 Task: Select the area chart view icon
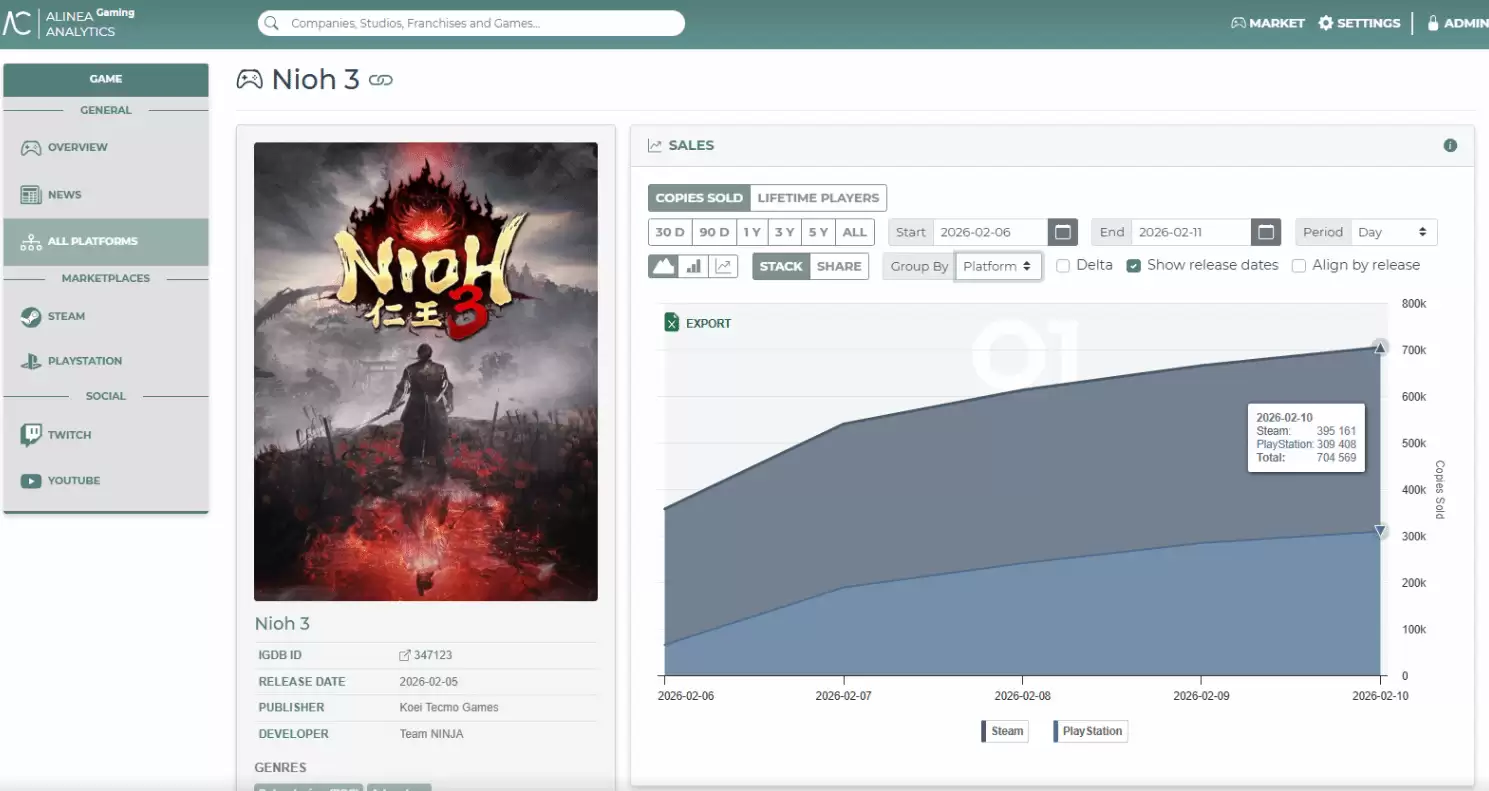(x=663, y=266)
